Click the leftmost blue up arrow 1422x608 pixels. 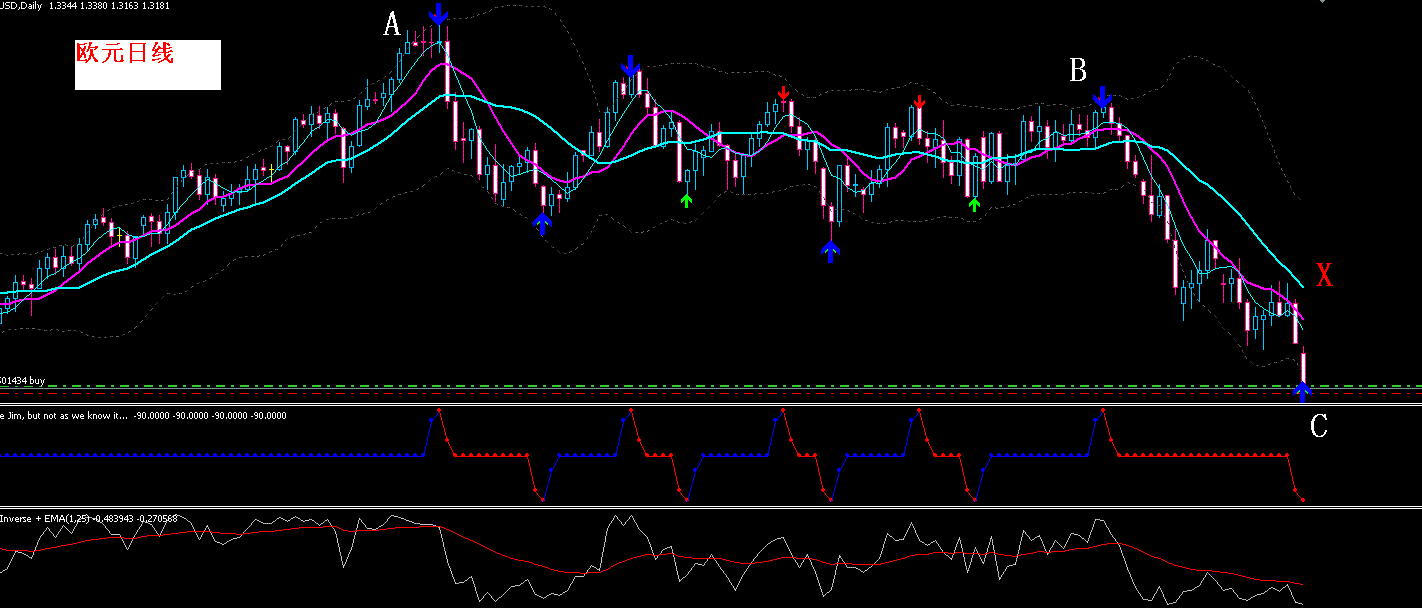pyautogui.click(x=542, y=224)
